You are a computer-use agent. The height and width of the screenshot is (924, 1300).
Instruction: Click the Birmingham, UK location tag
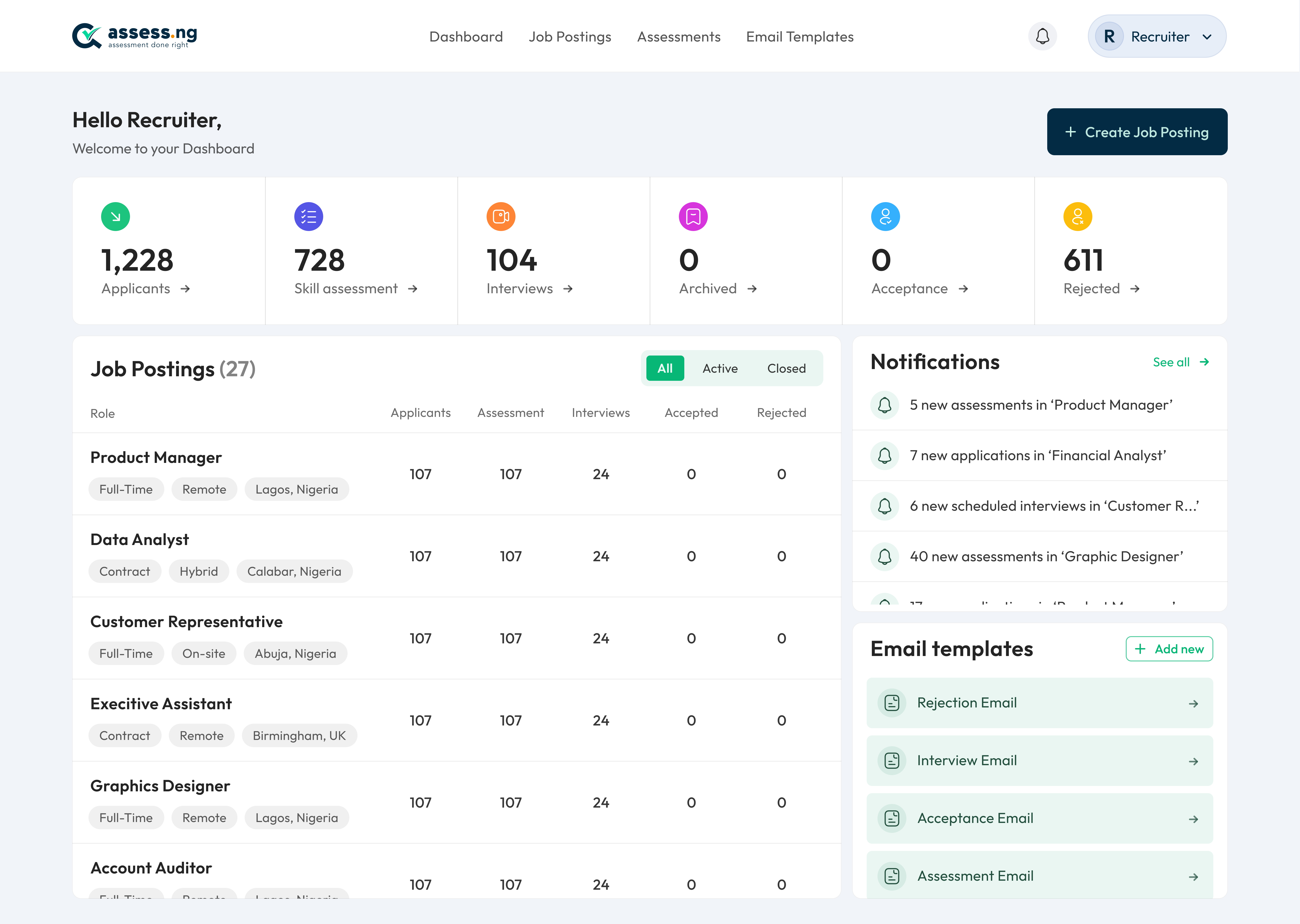coord(299,736)
